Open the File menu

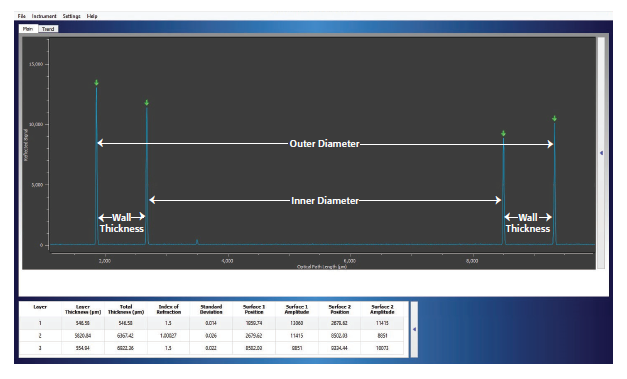point(22,16)
